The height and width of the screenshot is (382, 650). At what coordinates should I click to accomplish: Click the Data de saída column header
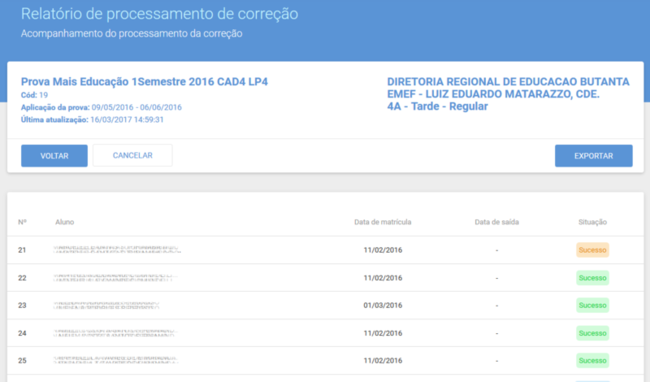pyautogui.click(x=497, y=222)
